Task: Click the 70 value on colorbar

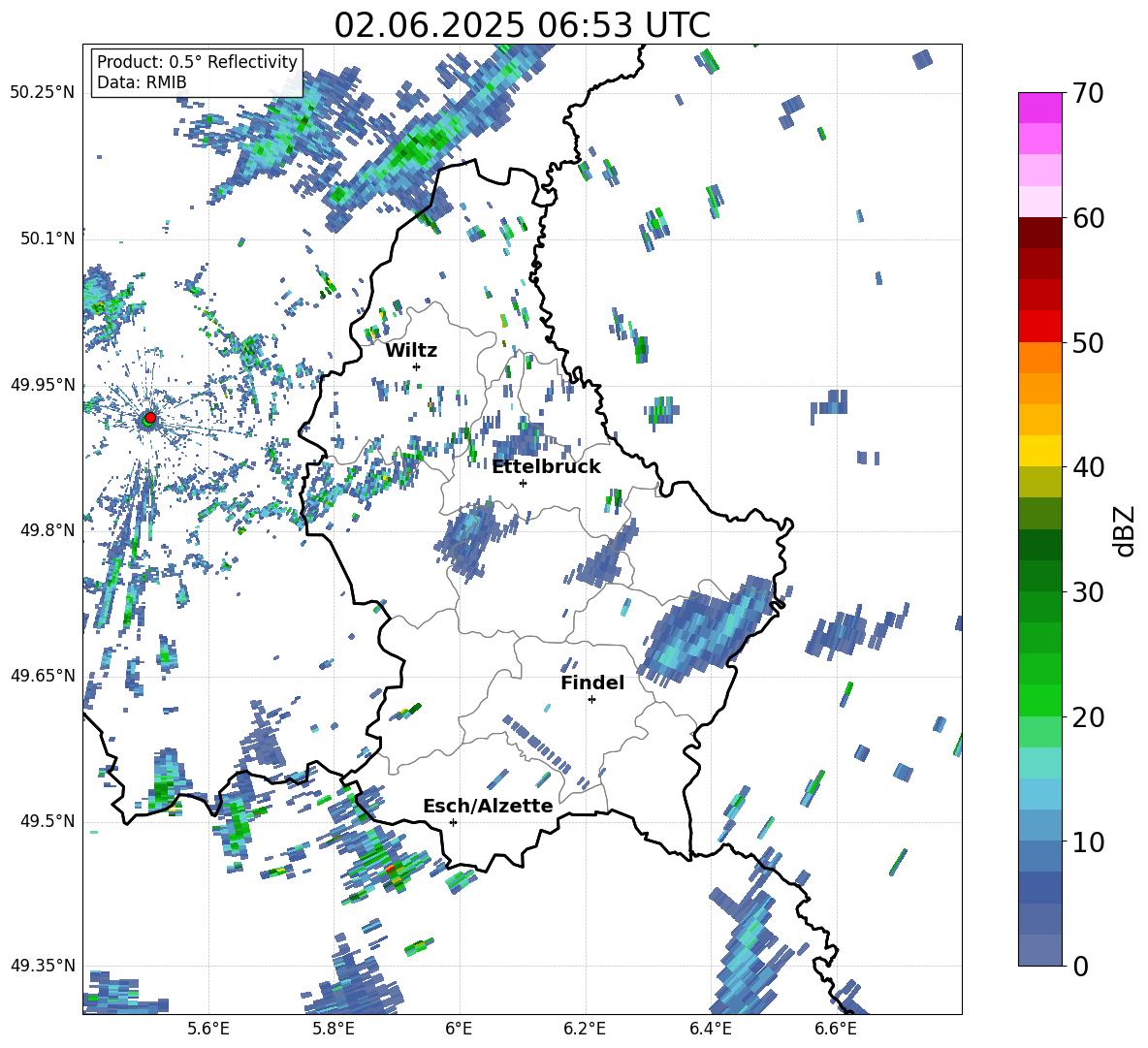Action: 1088,93
